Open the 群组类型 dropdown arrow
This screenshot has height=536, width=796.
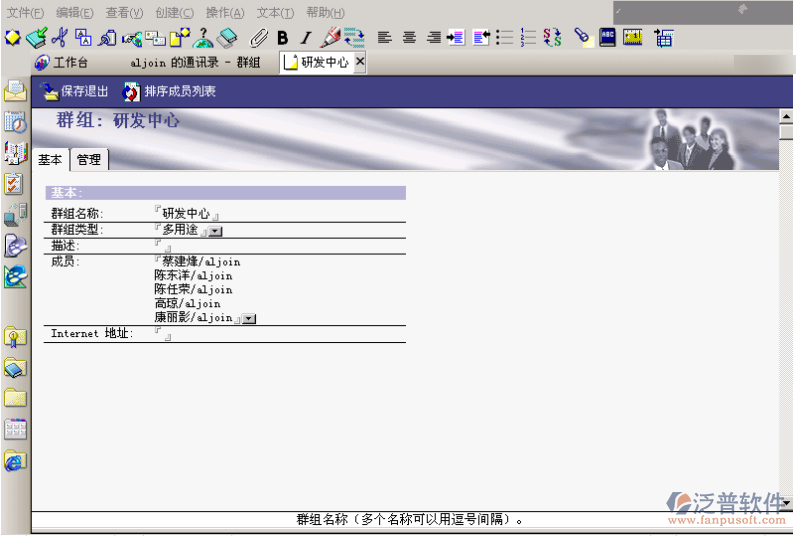click(216, 231)
